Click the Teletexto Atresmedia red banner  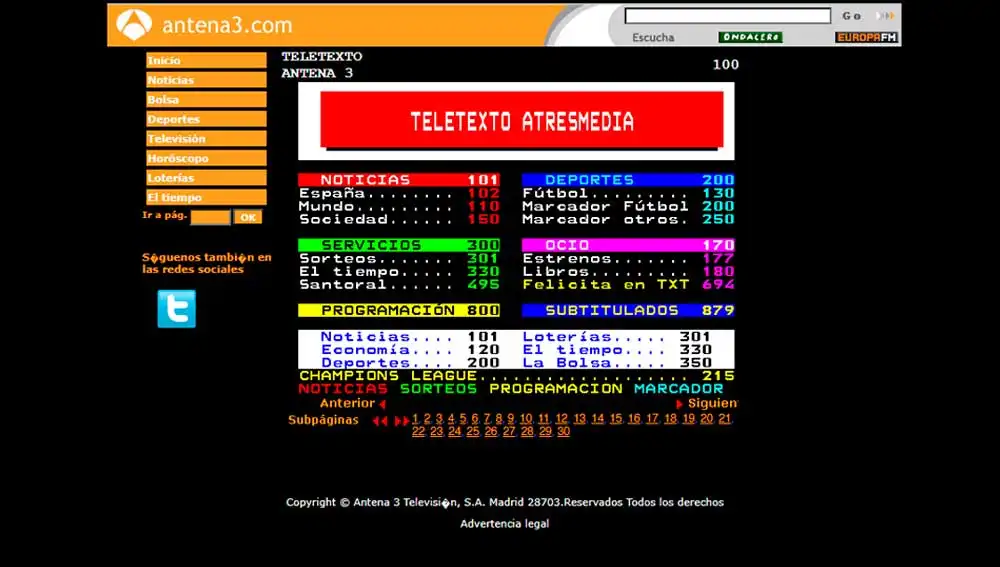coord(522,121)
